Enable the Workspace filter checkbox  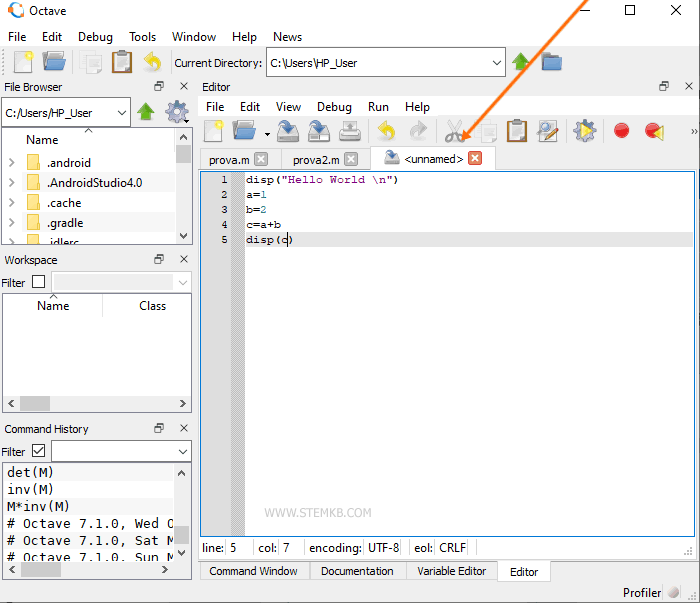pyautogui.click(x=38, y=283)
